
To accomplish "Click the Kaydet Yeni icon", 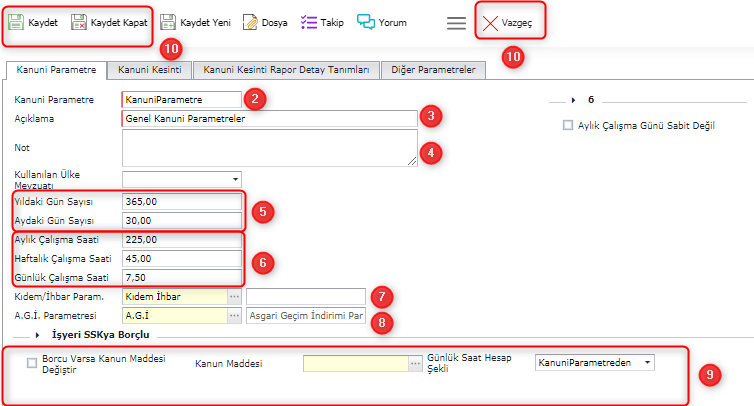I will pos(169,22).
